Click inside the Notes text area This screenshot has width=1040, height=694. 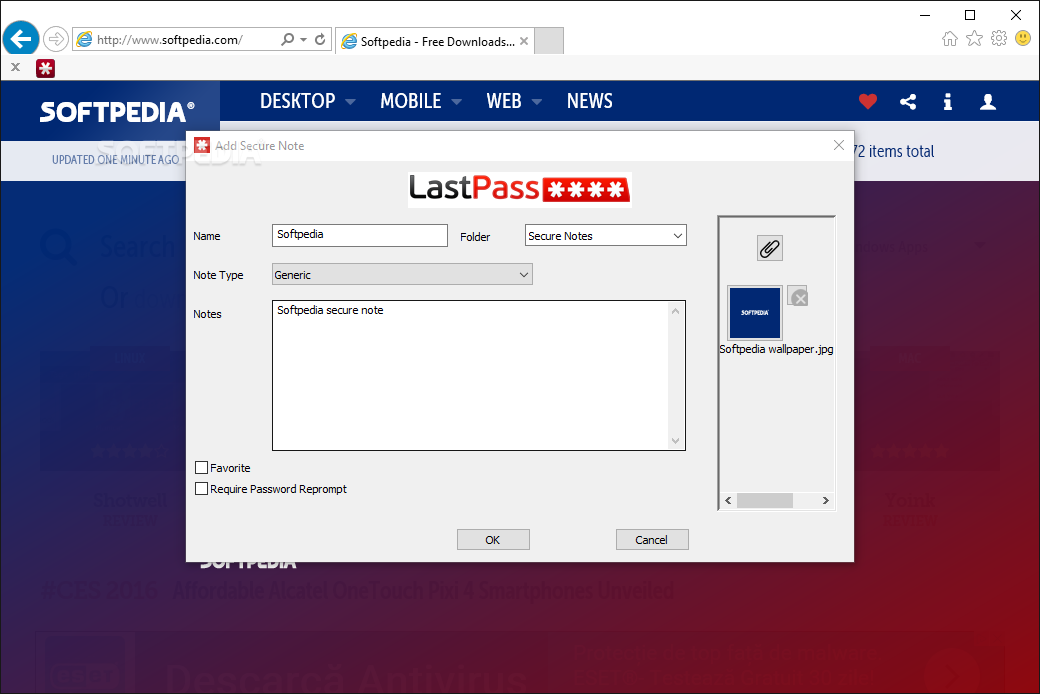point(471,376)
